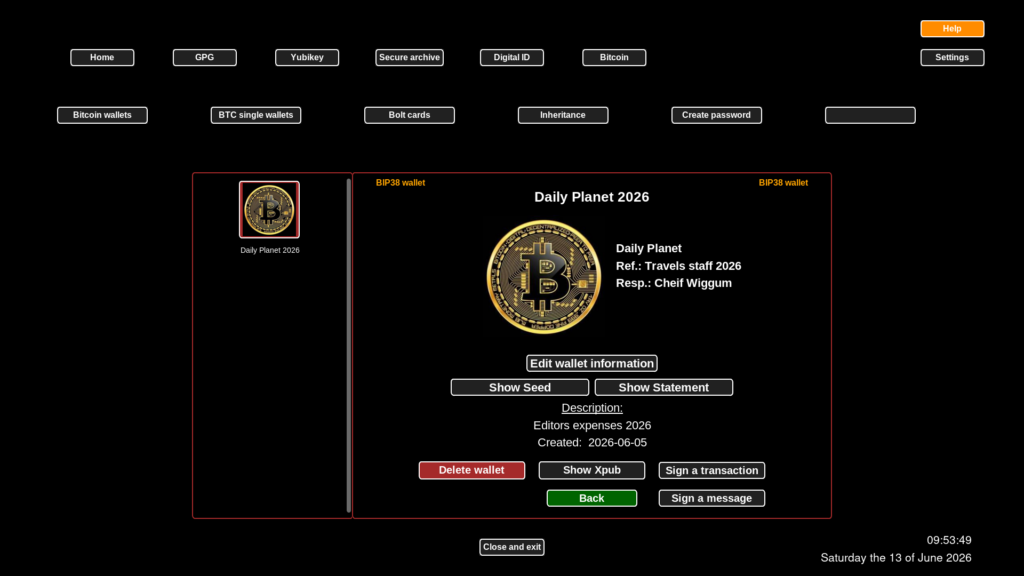The height and width of the screenshot is (576, 1024).
Task: Click the wallet list scrollbar
Action: (x=349, y=345)
